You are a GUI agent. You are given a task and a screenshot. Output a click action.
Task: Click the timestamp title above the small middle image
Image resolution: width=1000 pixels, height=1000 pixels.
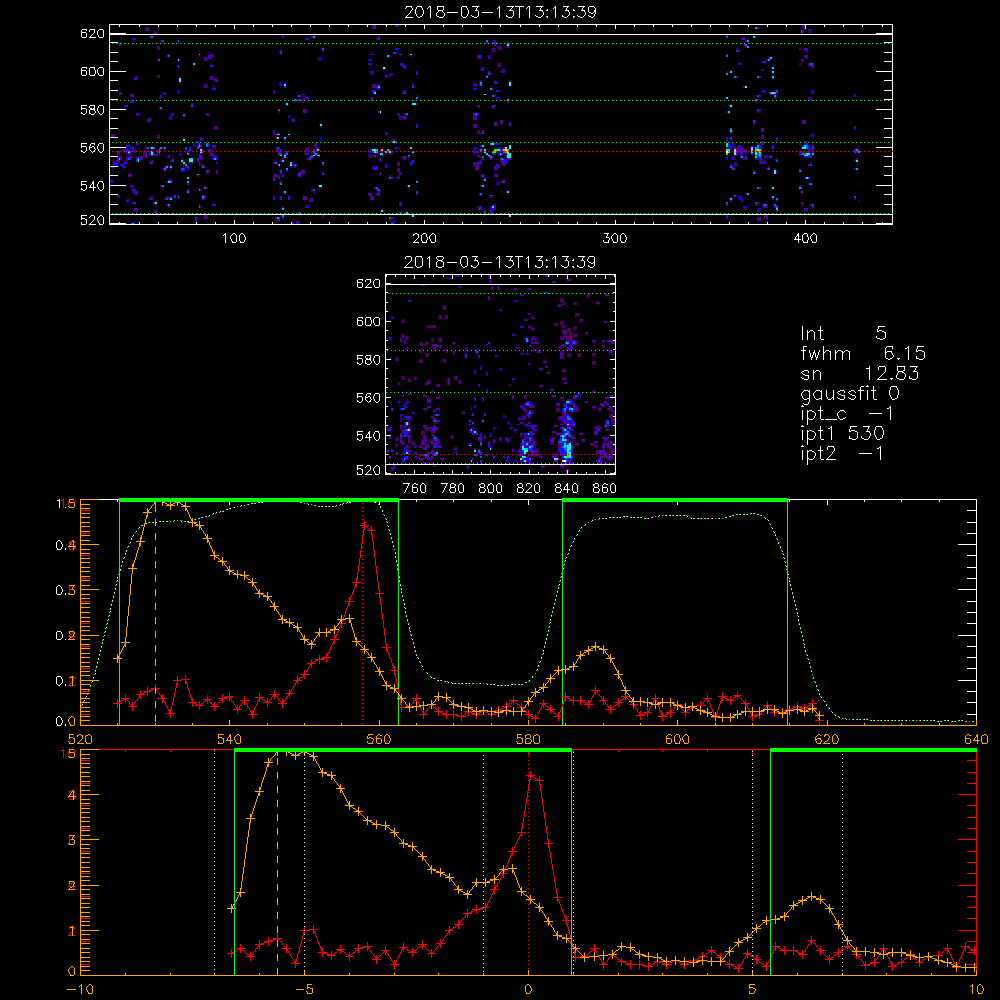pos(501,262)
